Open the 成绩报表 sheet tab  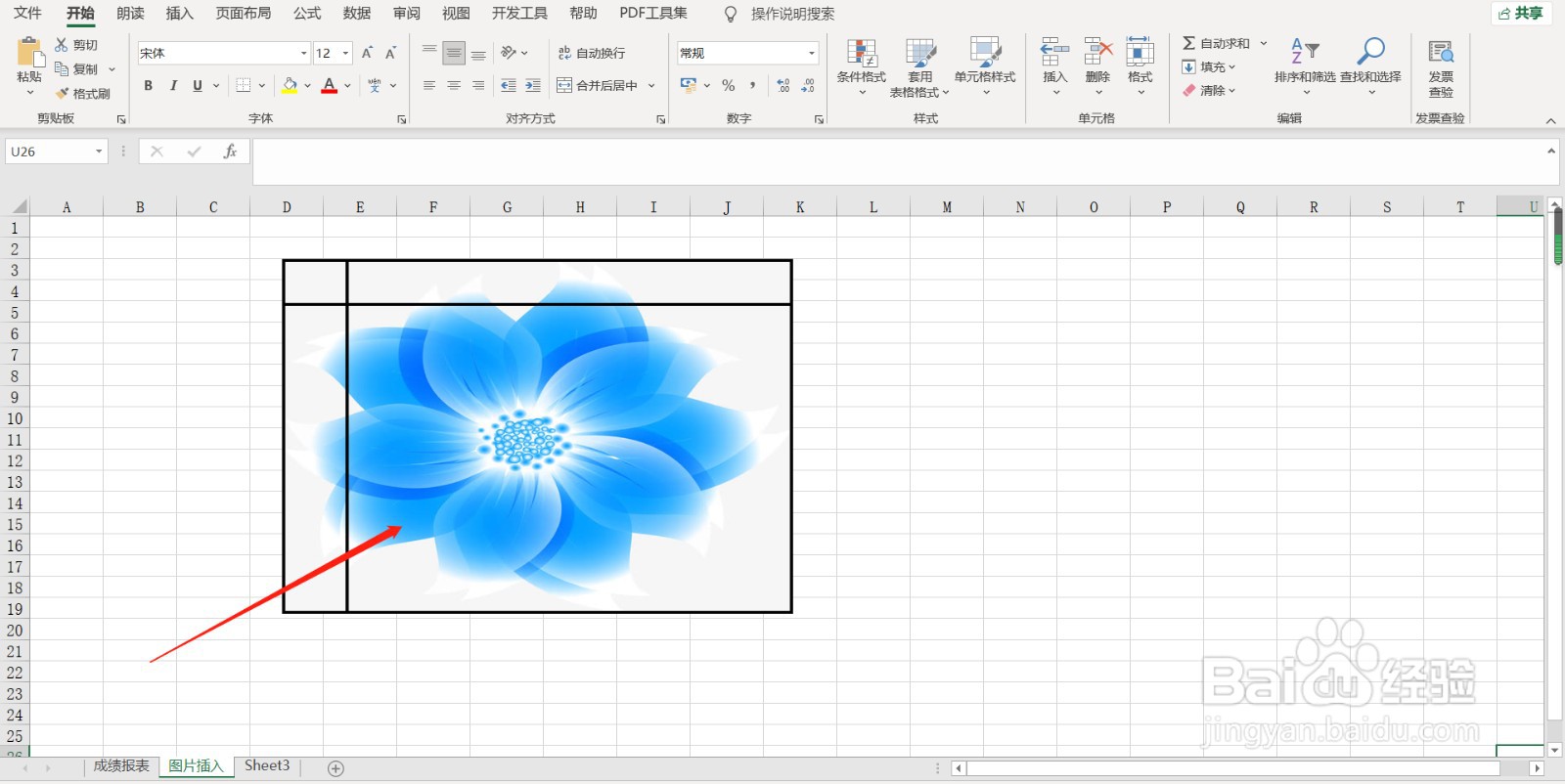point(121,766)
